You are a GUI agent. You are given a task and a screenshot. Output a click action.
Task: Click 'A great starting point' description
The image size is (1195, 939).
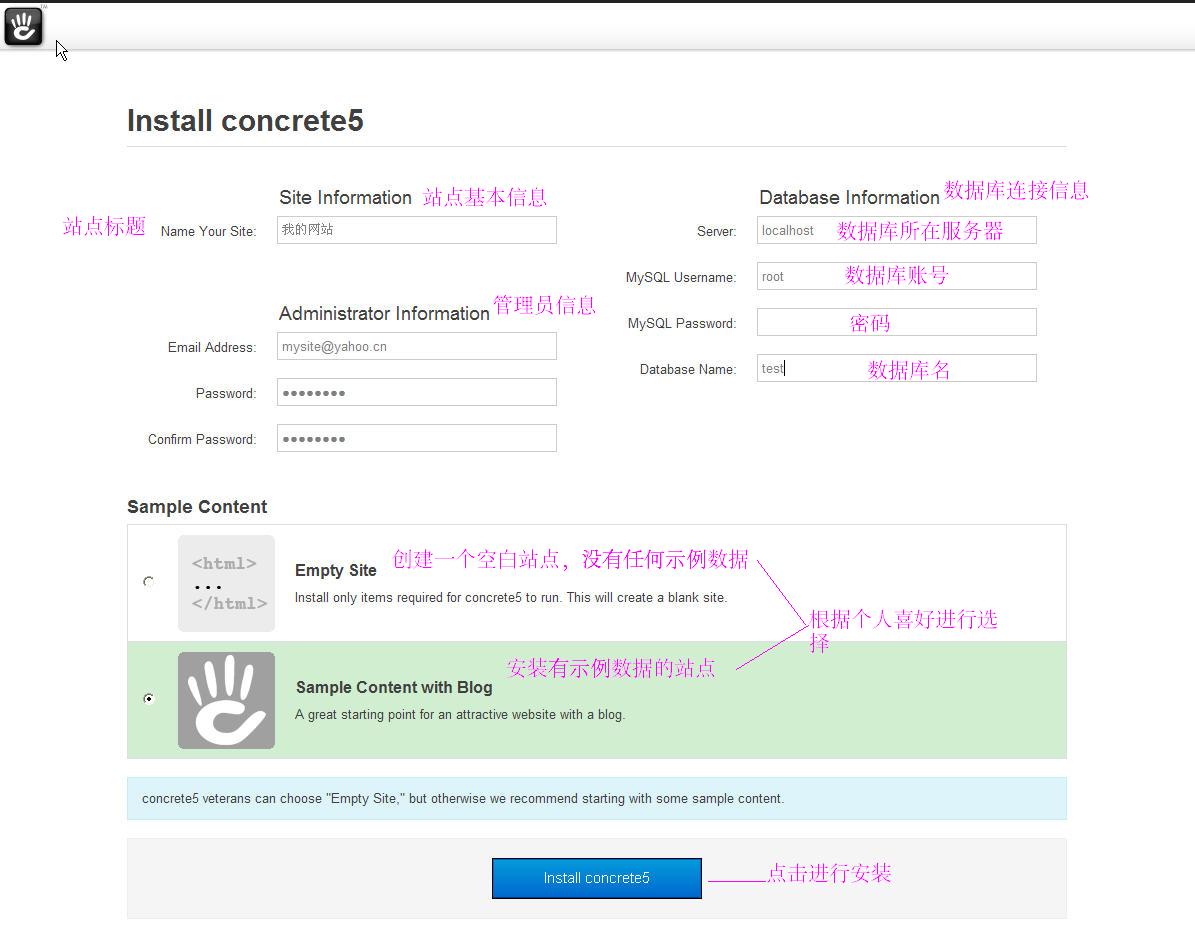coord(460,715)
